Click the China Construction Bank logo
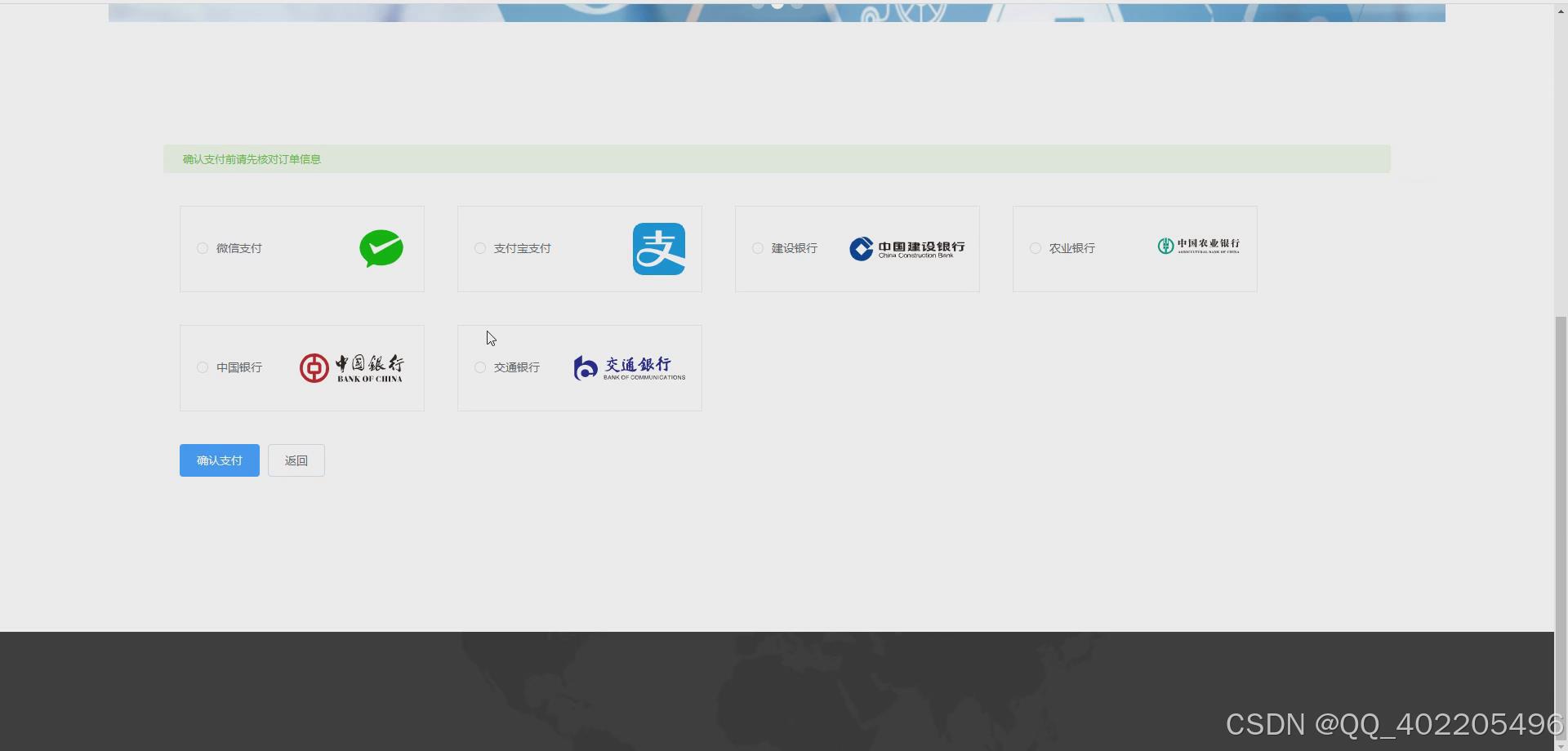 coord(906,249)
